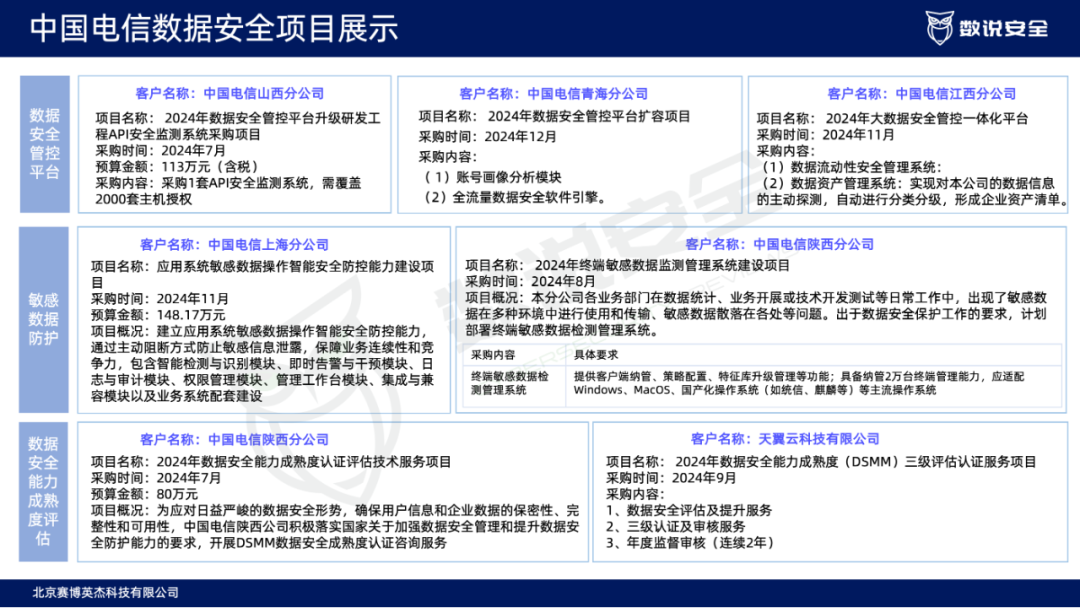Click "采购时间：2024年8月"
Screen dimensions: 1080x608
530,281
